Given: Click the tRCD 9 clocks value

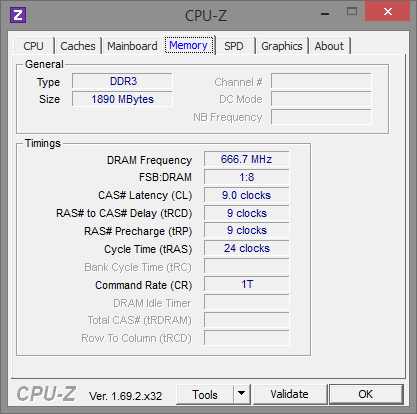Looking at the screenshot, I should (x=247, y=213).
